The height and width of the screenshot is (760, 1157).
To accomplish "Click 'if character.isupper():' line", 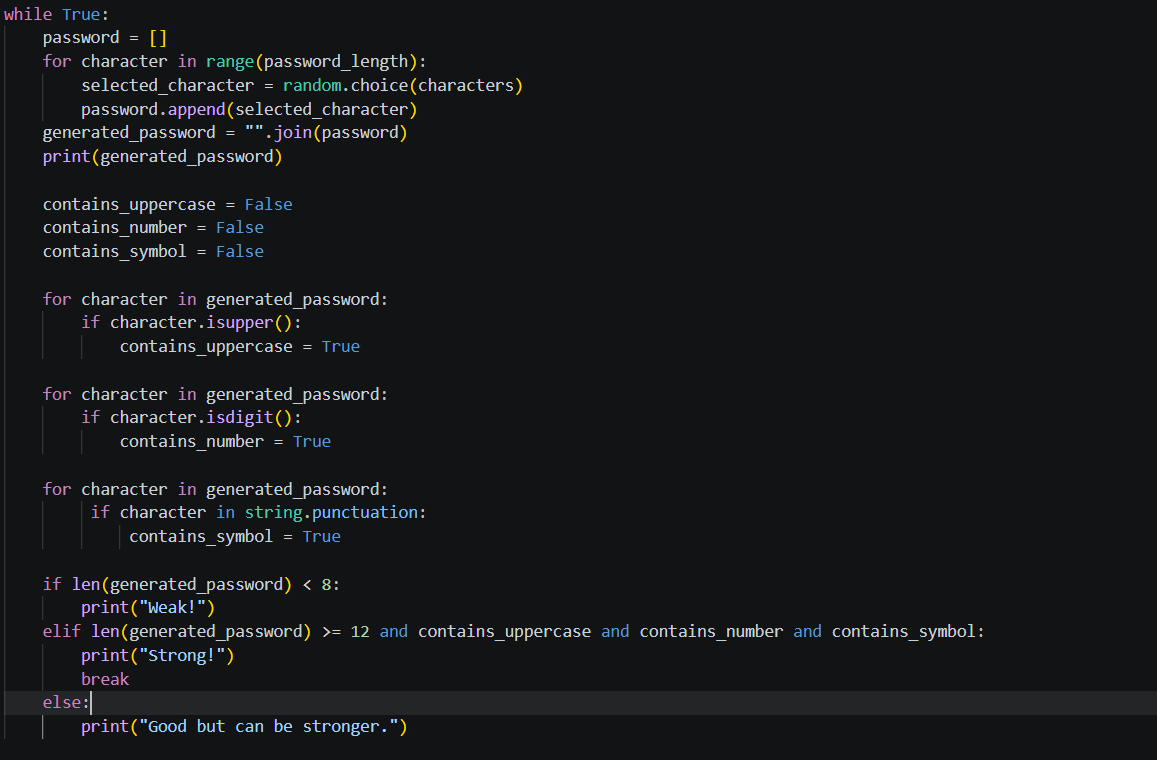I will (191, 322).
